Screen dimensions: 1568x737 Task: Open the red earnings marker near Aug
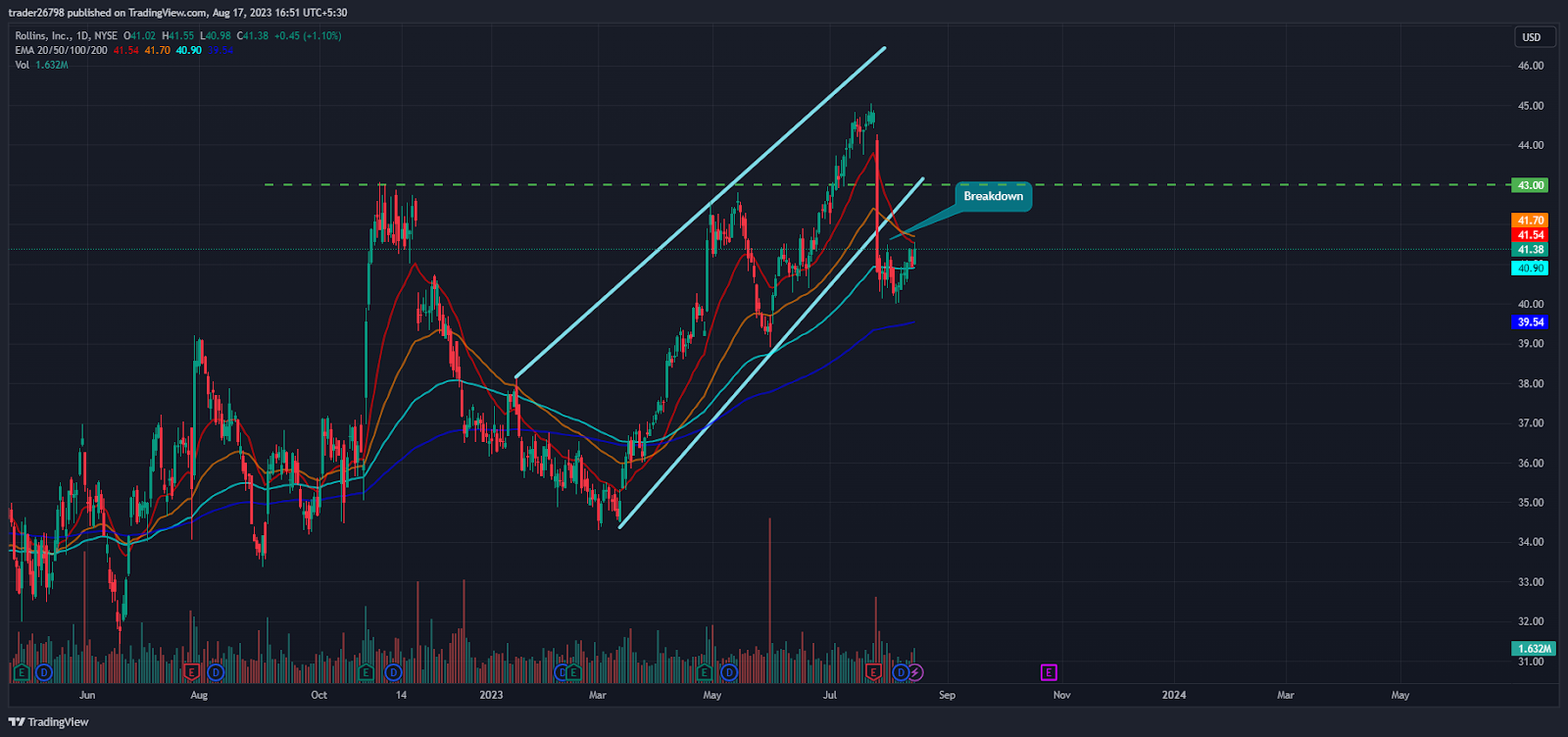coord(192,672)
